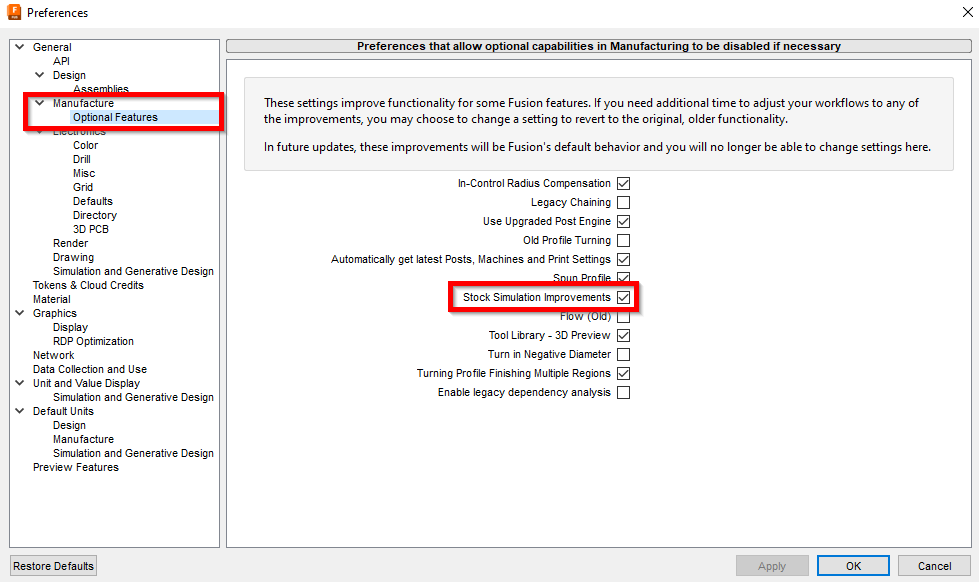979x582 pixels.
Task: Collapse the Manufacture section
Action: point(39,102)
